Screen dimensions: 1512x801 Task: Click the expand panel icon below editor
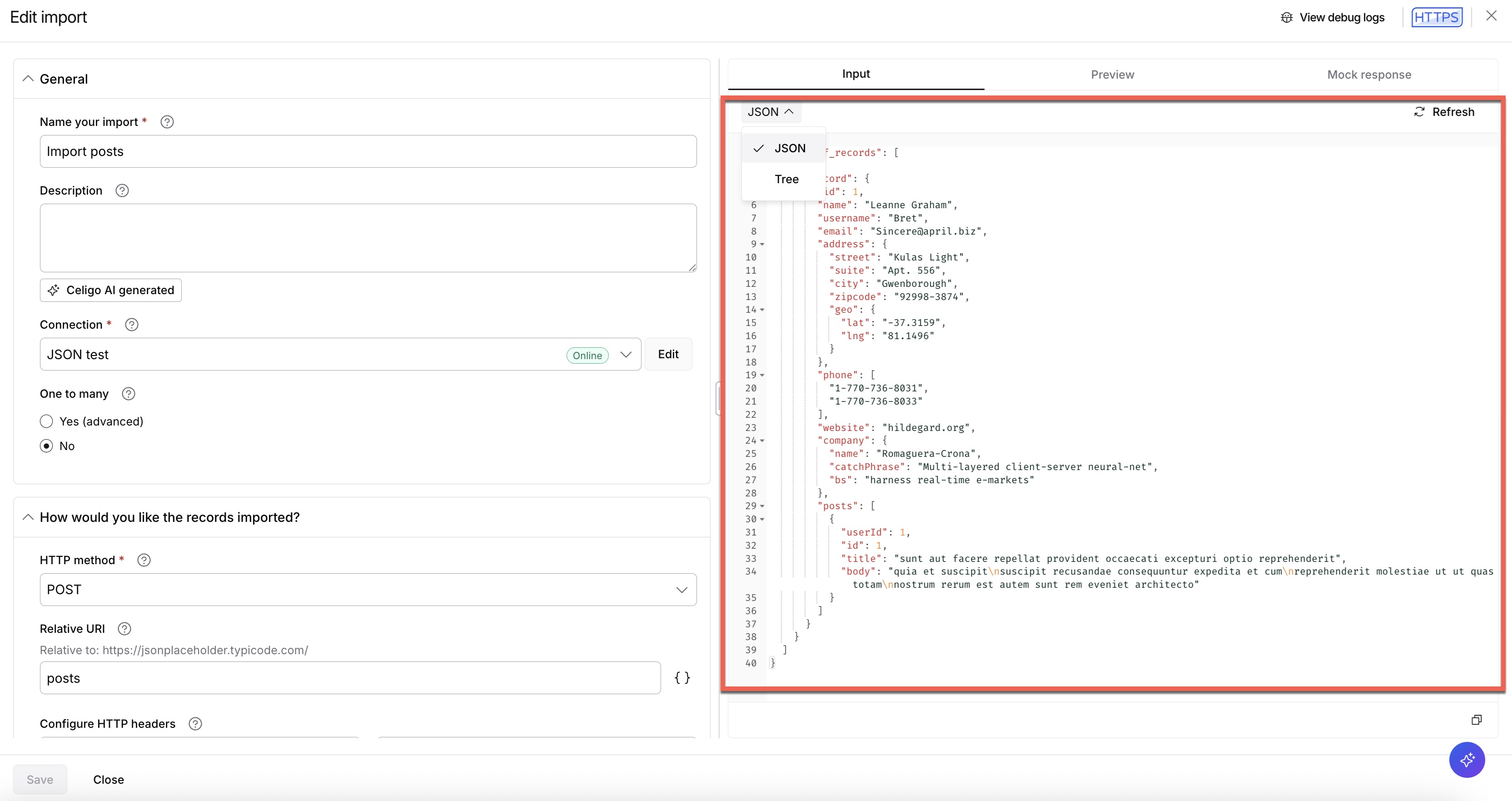pyautogui.click(x=1477, y=719)
